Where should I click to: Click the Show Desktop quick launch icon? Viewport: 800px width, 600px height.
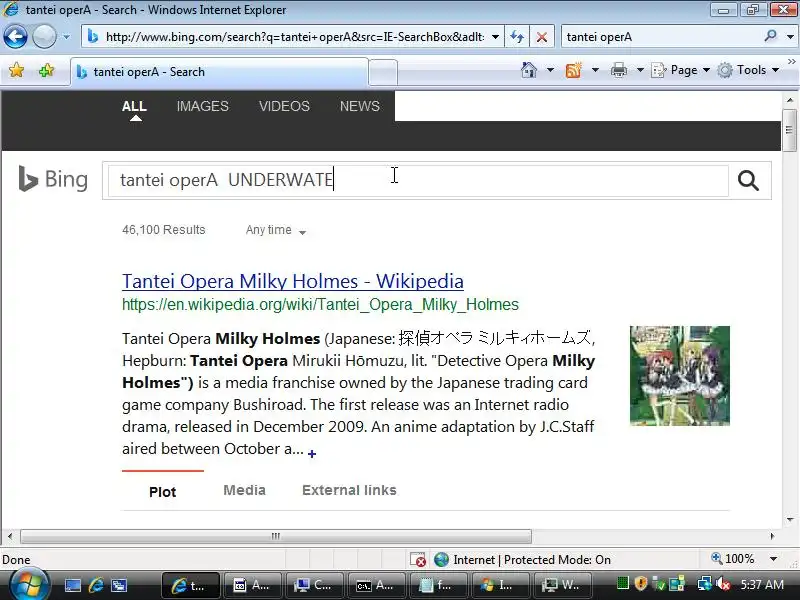[x=72, y=586]
